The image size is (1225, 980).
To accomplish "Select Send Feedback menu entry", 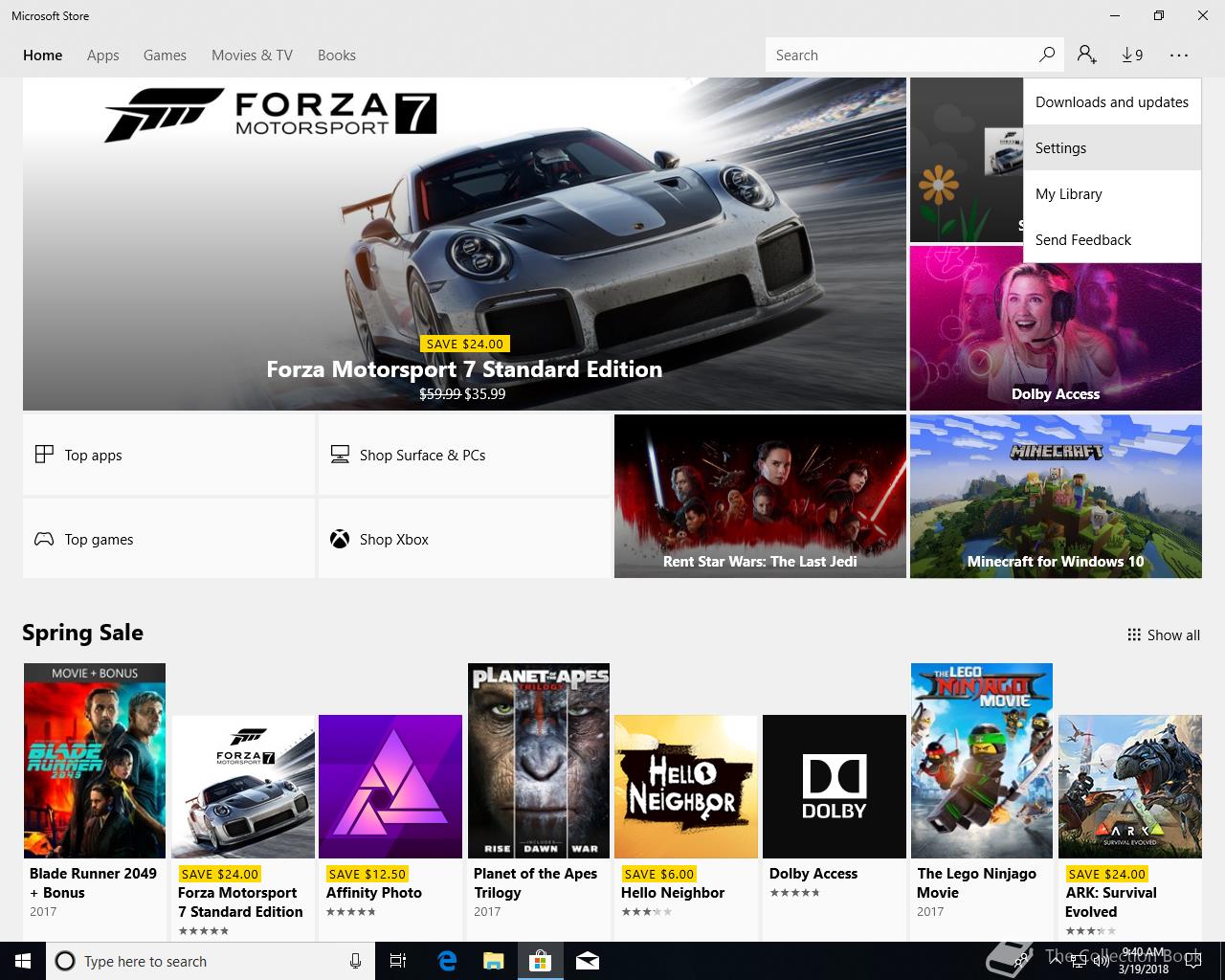I will pos(1112,240).
